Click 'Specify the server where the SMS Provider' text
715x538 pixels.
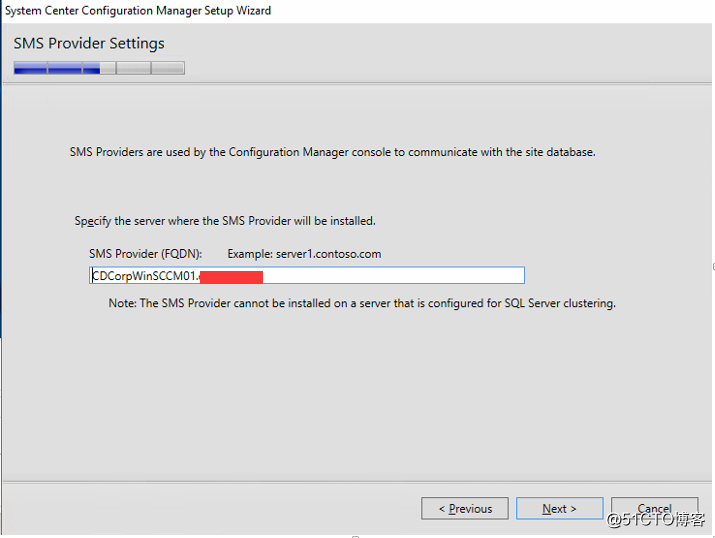click(x=225, y=221)
